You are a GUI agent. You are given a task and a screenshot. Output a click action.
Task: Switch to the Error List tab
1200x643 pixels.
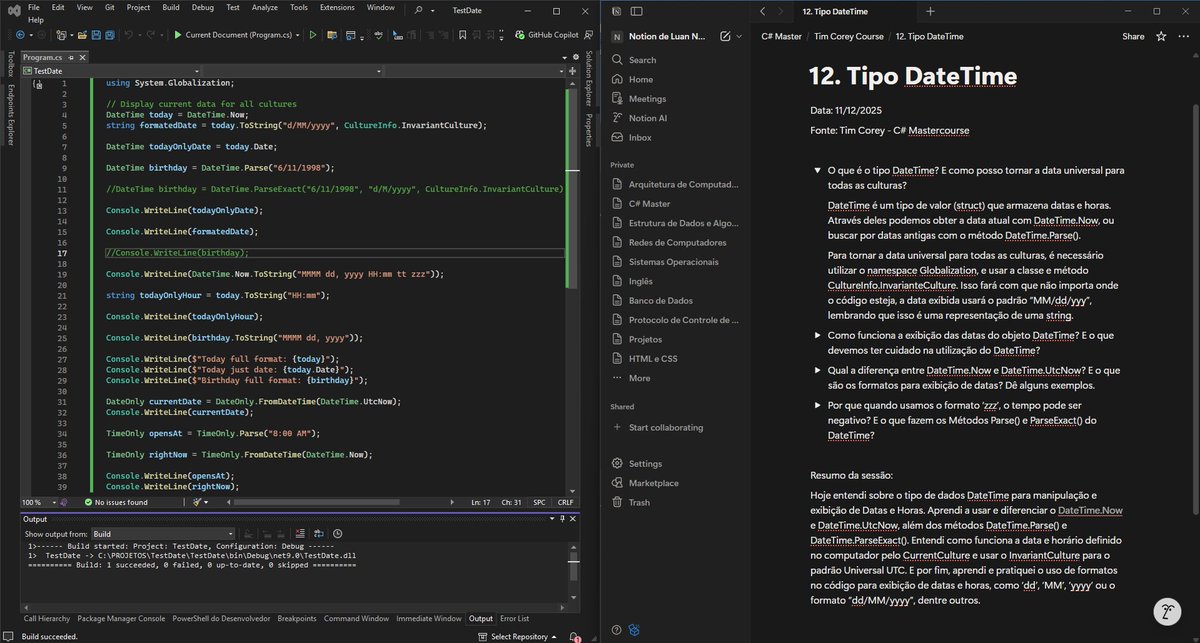tap(514, 618)
